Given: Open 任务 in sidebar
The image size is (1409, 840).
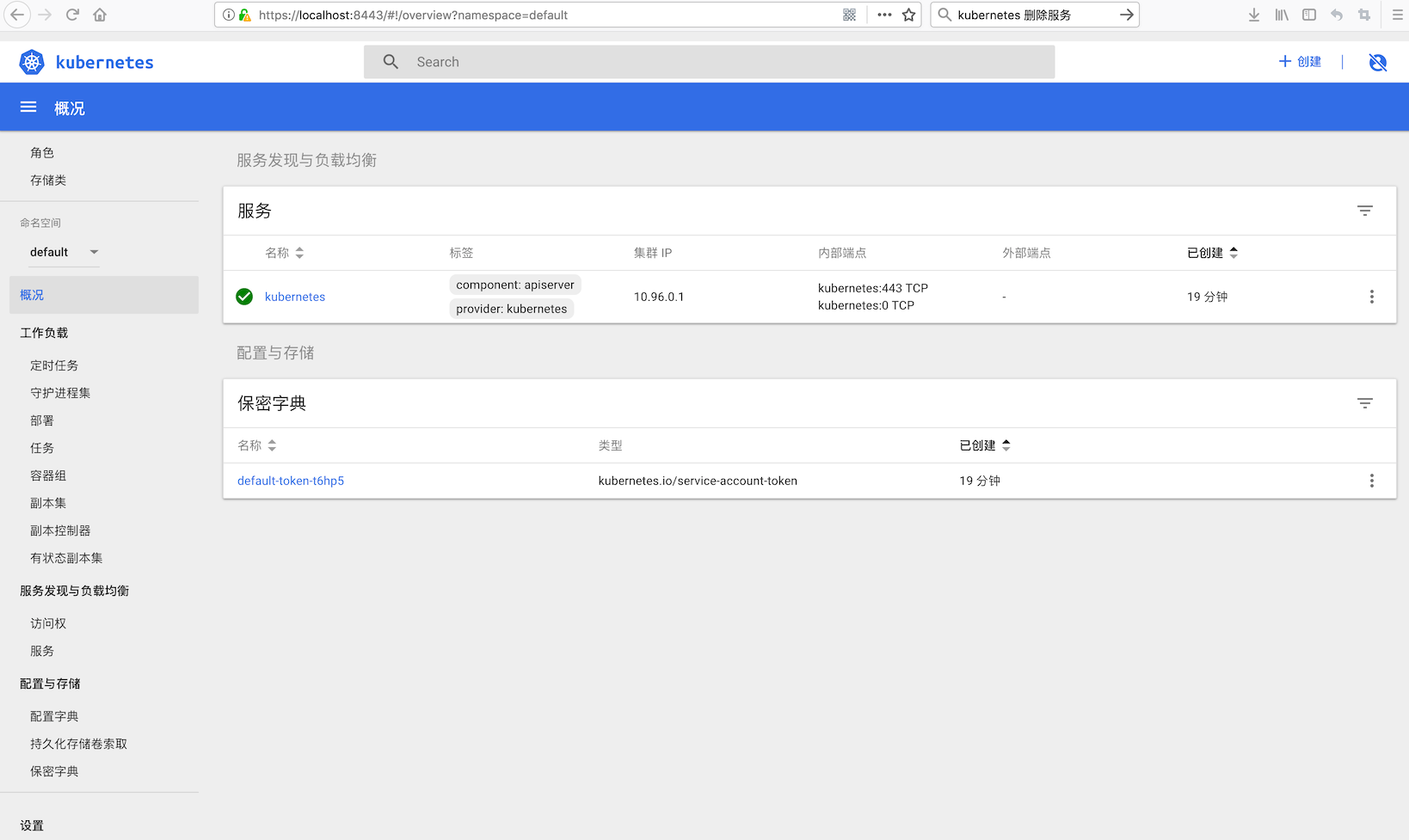Looking at the screenshot, I should (42, 448).
